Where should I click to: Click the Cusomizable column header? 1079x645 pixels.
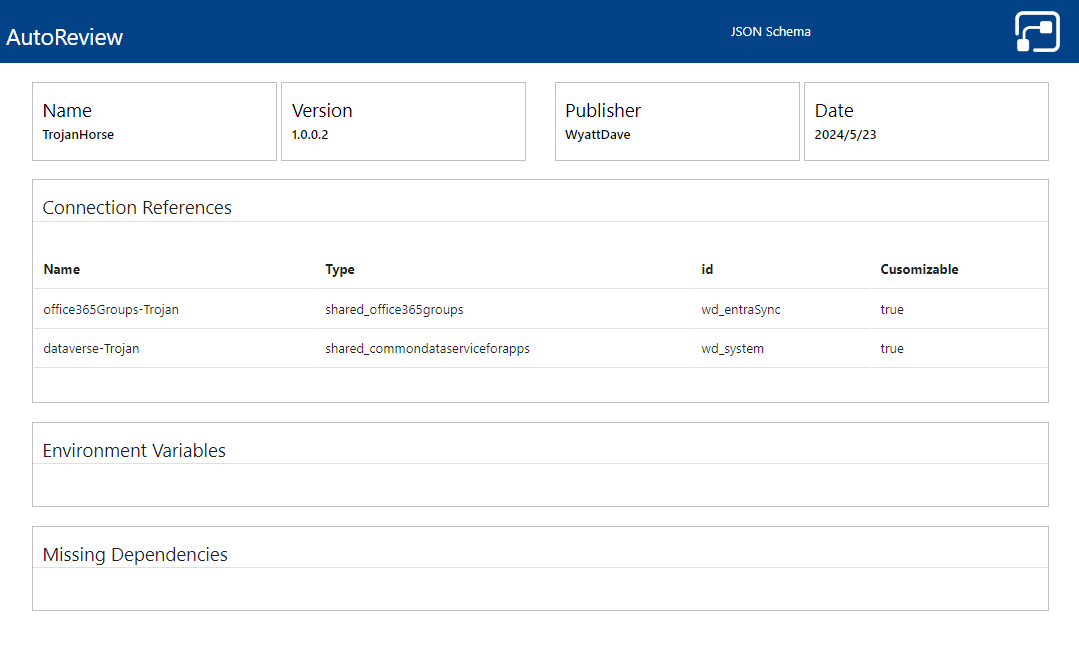(x=919, y=270)
